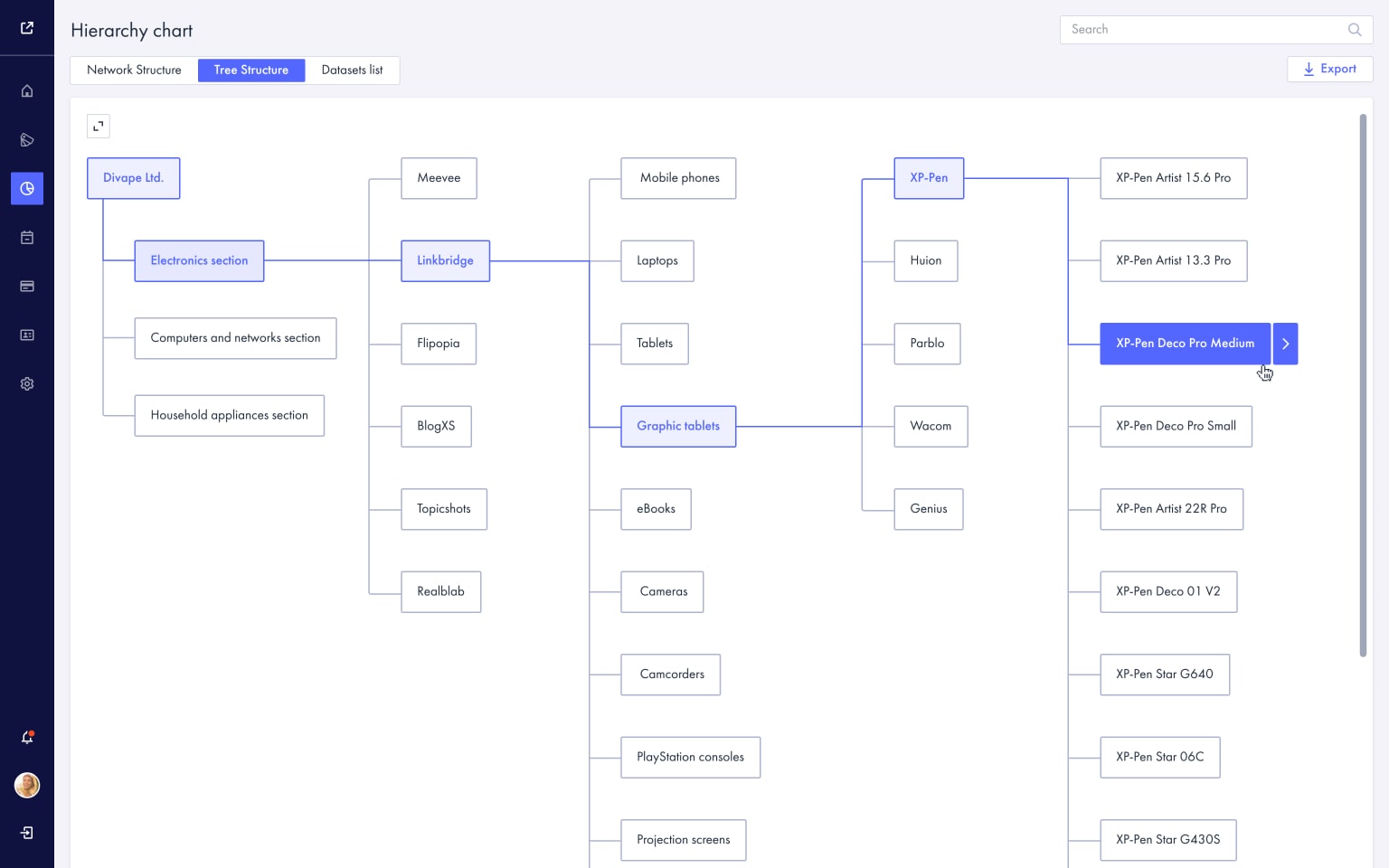Select the XP-Pen brand node

(x=929, y=178)
